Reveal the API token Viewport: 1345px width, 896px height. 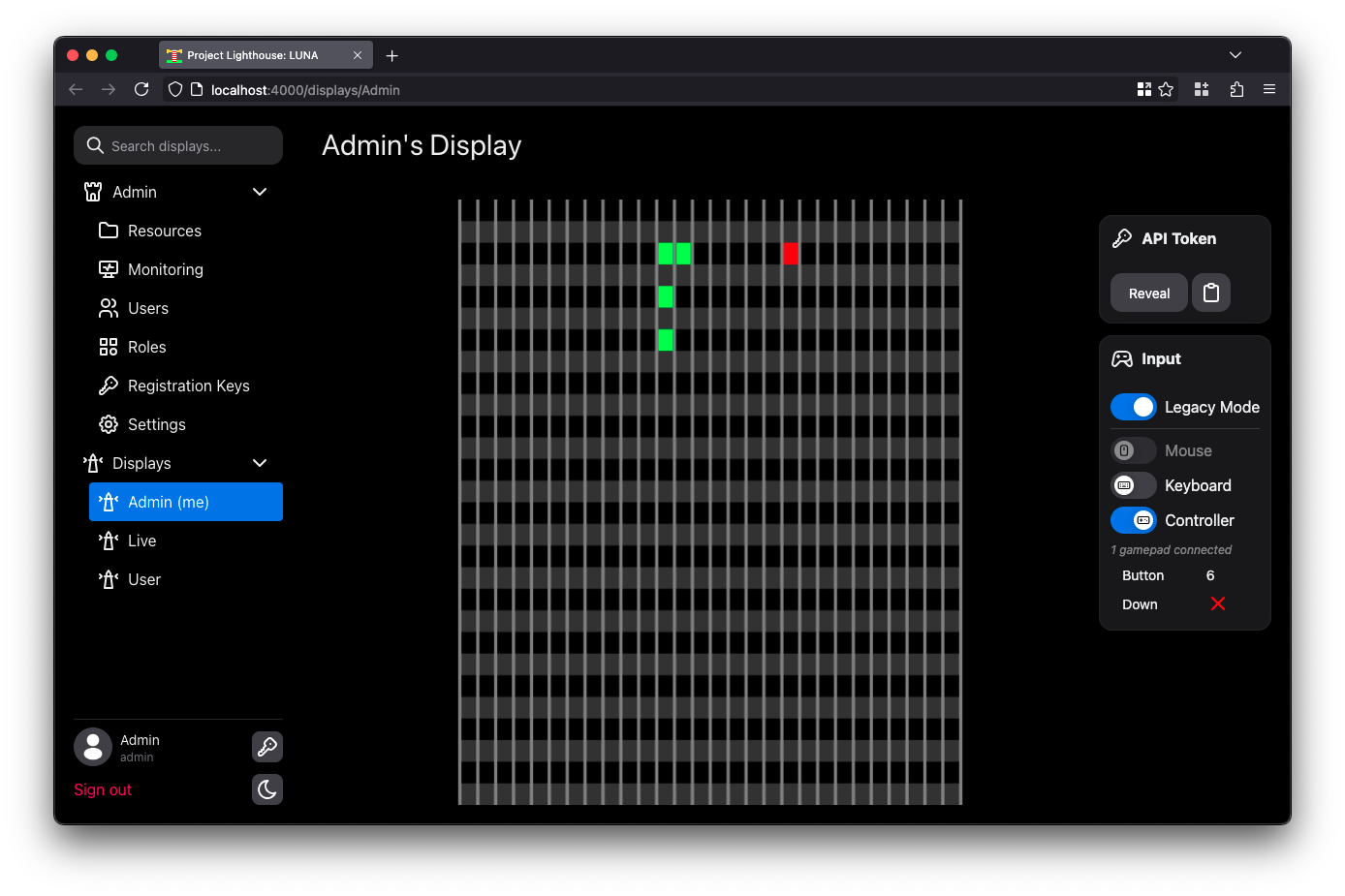1148,293
